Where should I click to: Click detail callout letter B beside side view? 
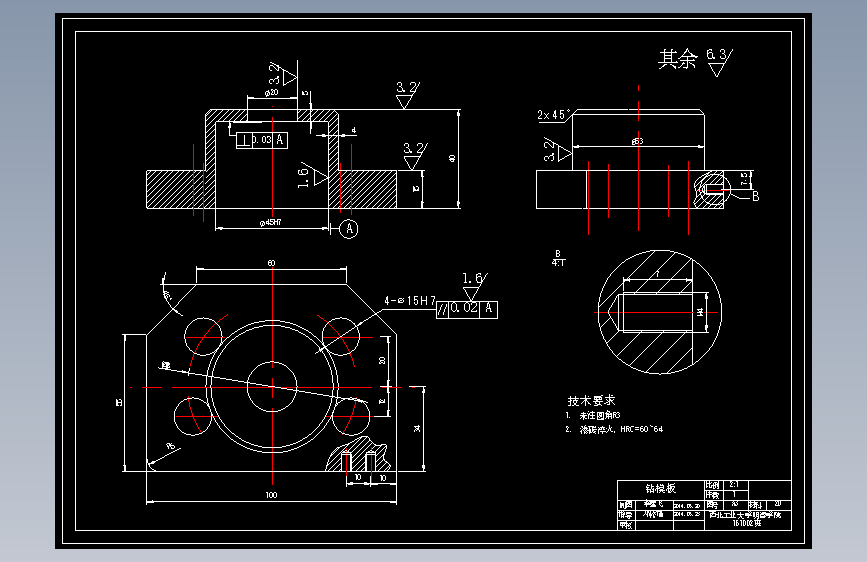755,196
